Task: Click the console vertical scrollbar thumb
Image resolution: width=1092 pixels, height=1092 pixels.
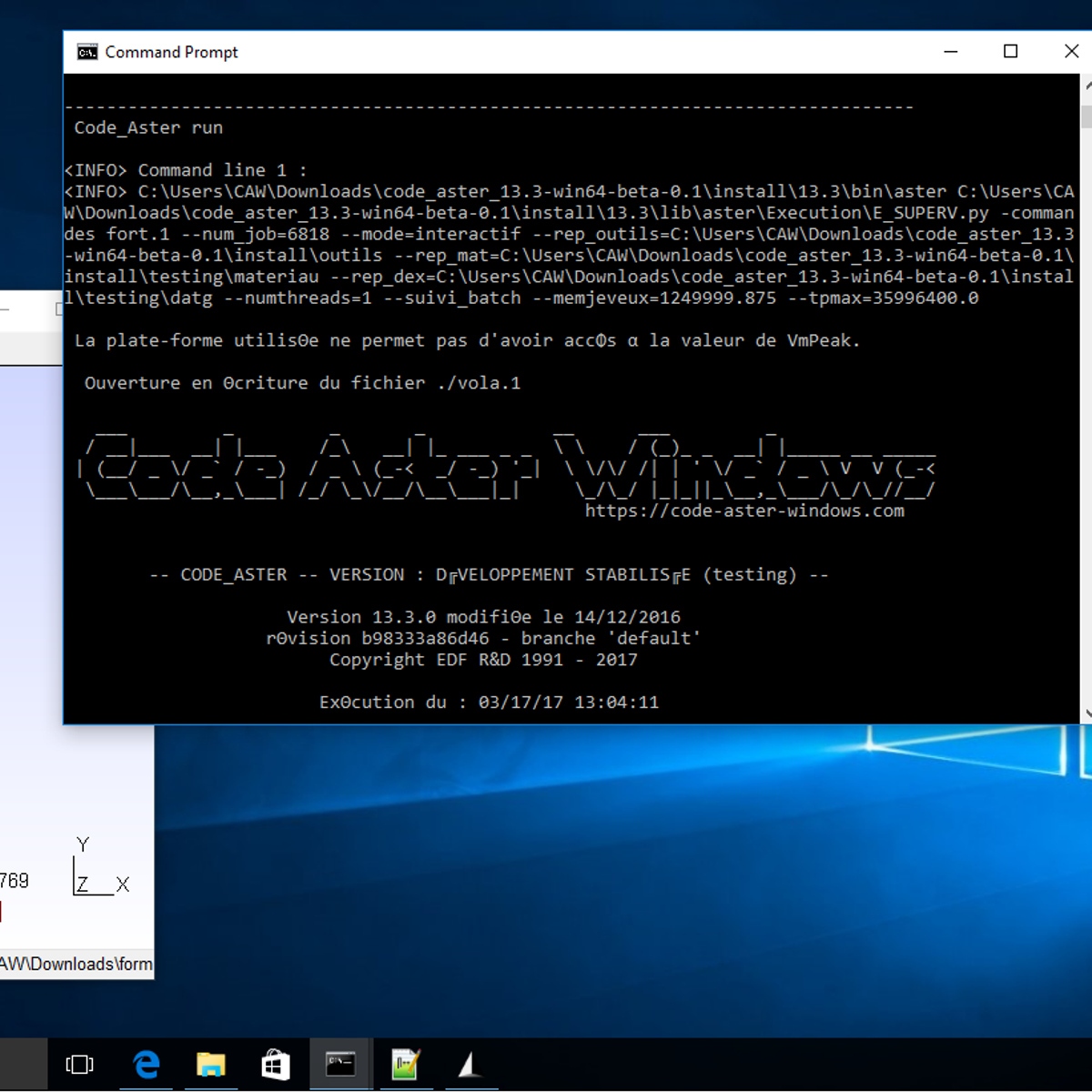Action: tap(1087, 116)
